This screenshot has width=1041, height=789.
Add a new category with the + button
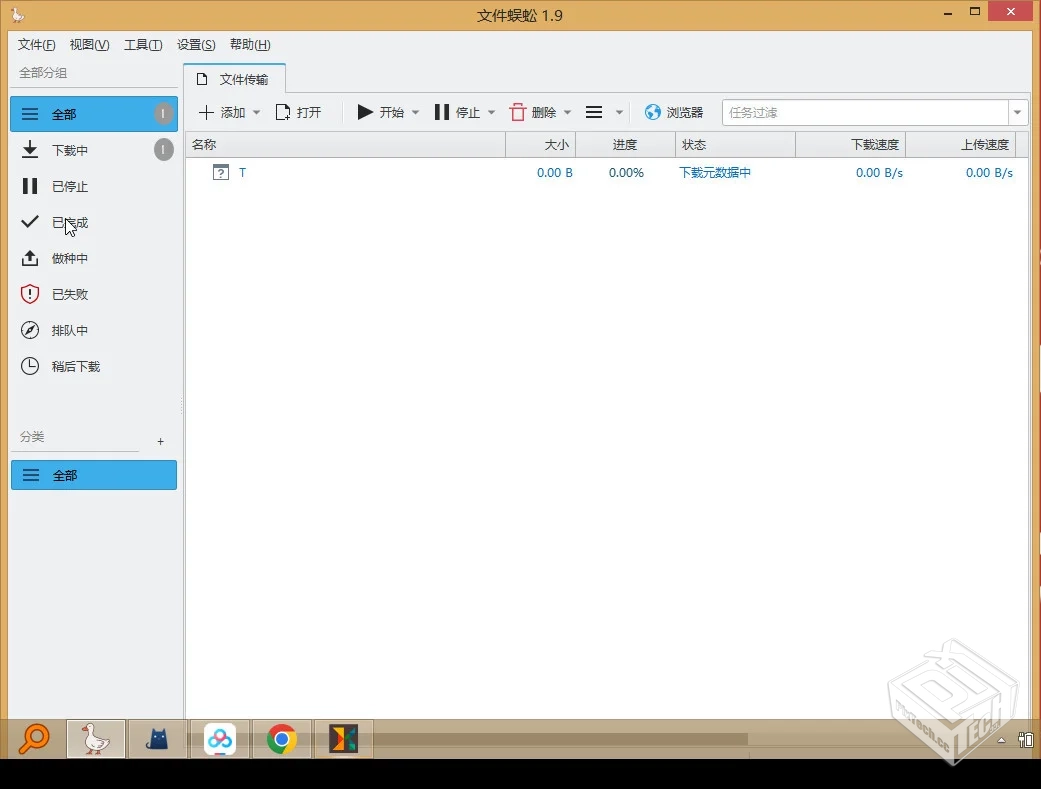pyautogui.click(x=160, y=440)
